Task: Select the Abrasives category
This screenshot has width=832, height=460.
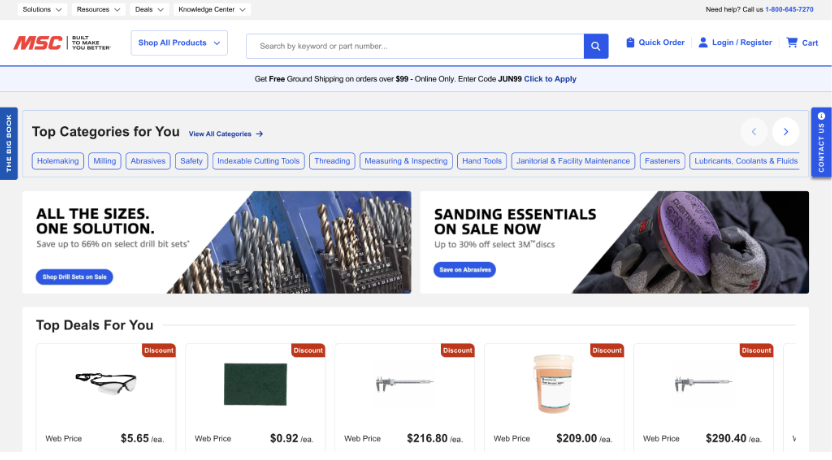Action: pos(148,161)
